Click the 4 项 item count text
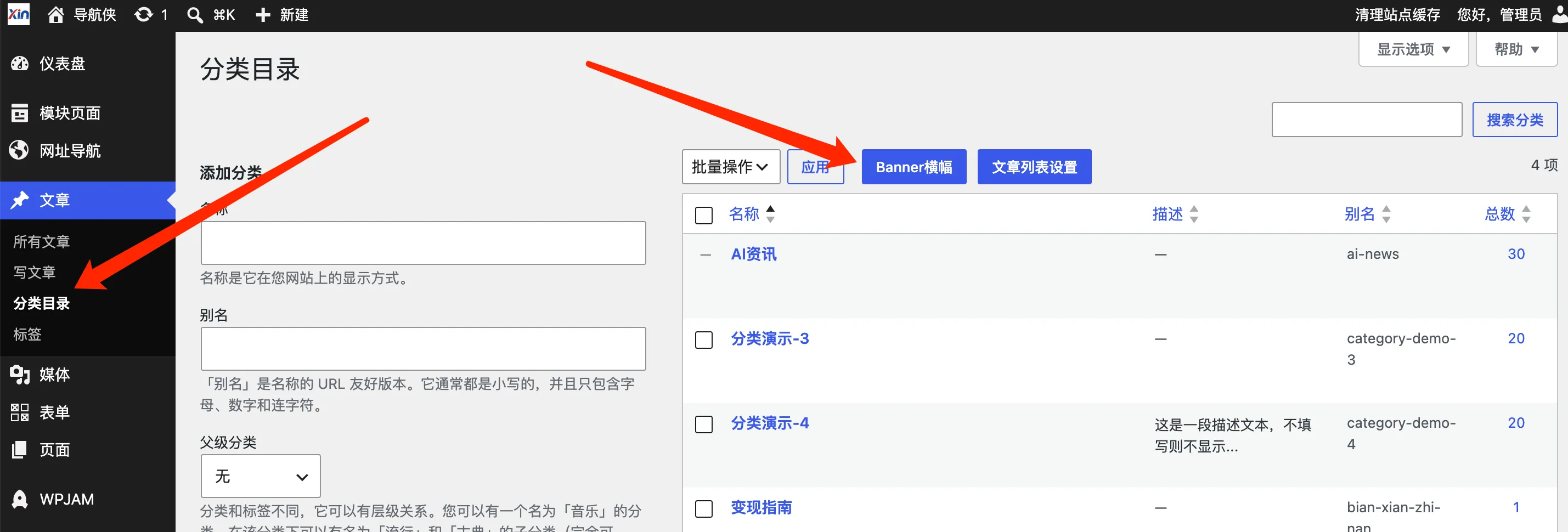 coord(1544,165)
